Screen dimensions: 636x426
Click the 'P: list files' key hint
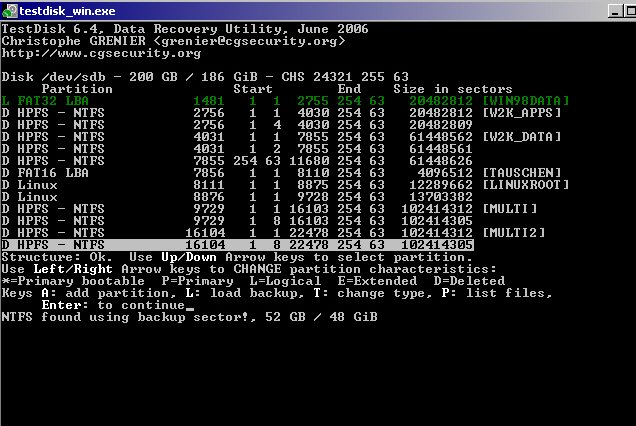pos(497,293)
